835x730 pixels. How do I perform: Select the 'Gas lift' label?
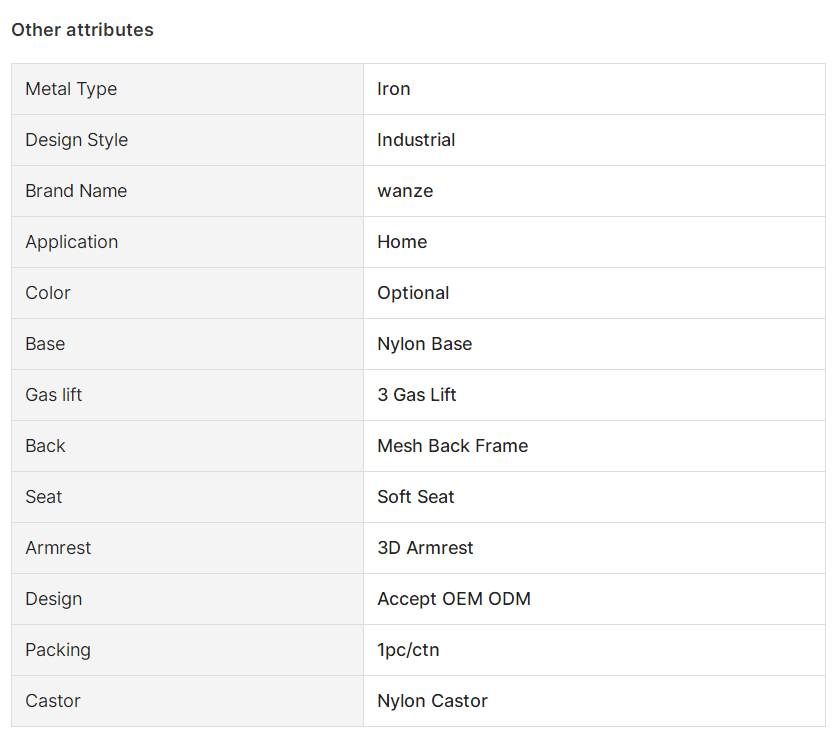click(54, 395)
